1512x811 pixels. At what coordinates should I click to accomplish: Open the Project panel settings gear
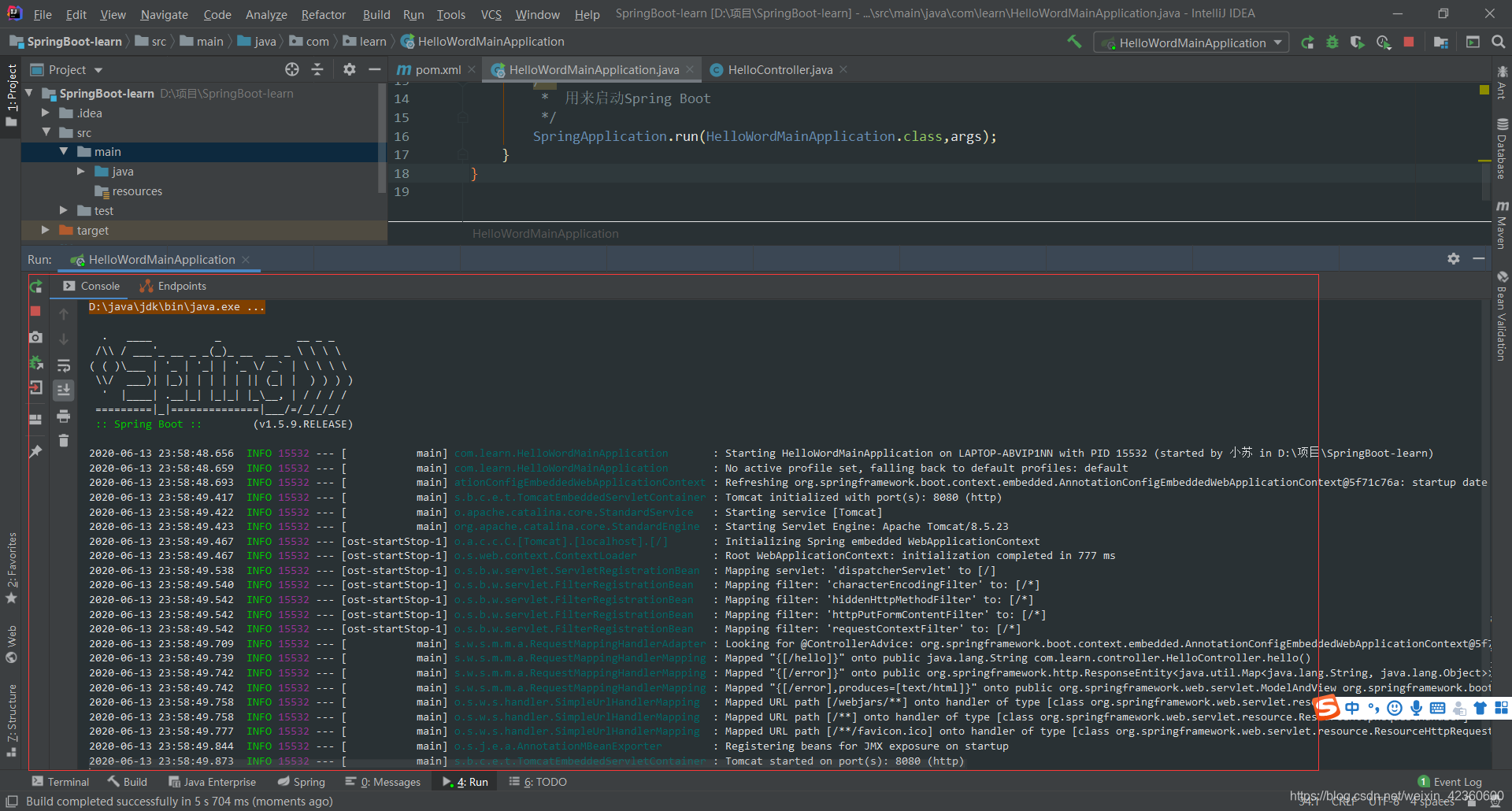tap(350, 69)
